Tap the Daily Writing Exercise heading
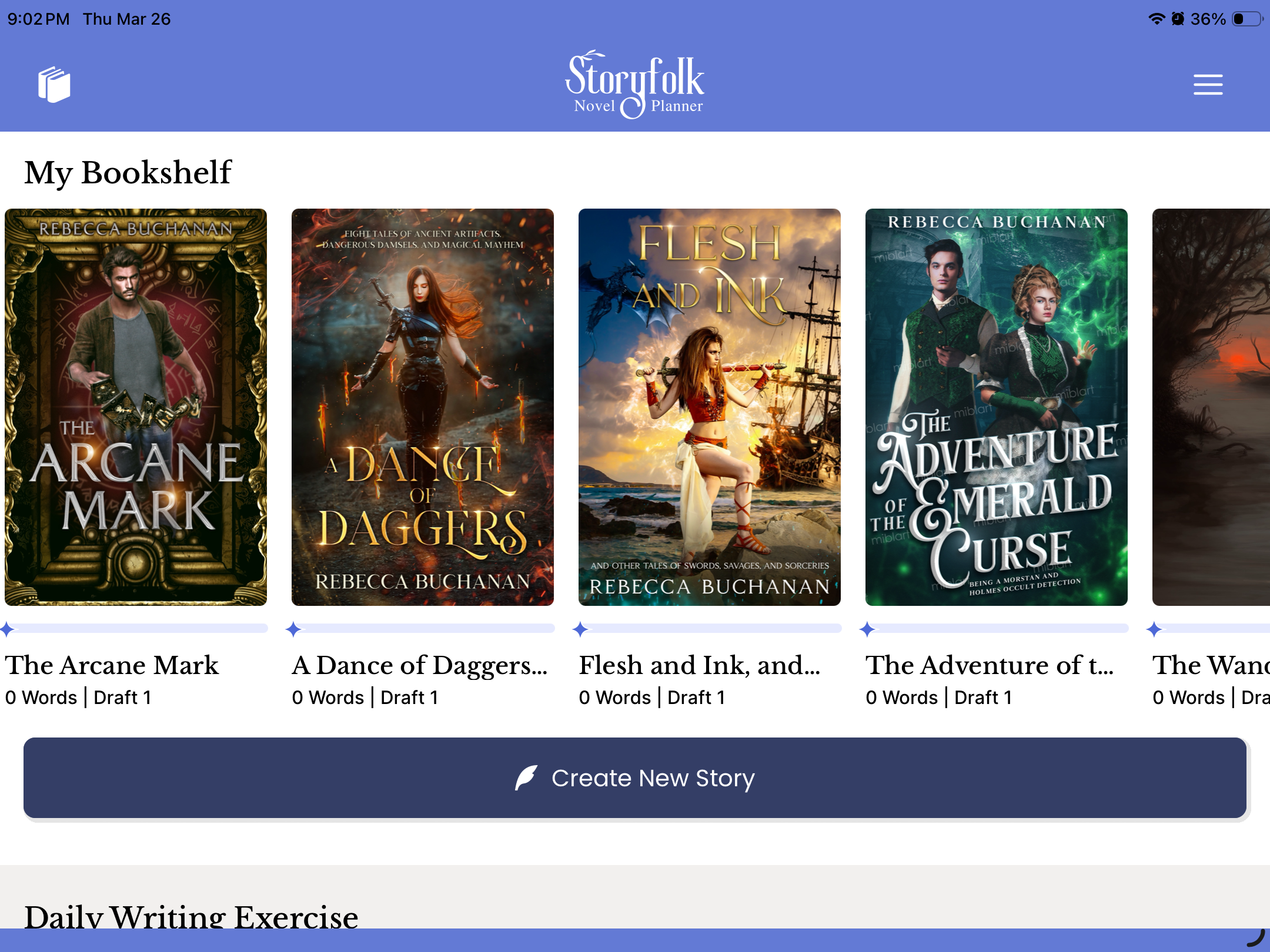The width and height of the screenshot is (1270, 952). pos(191,916)
